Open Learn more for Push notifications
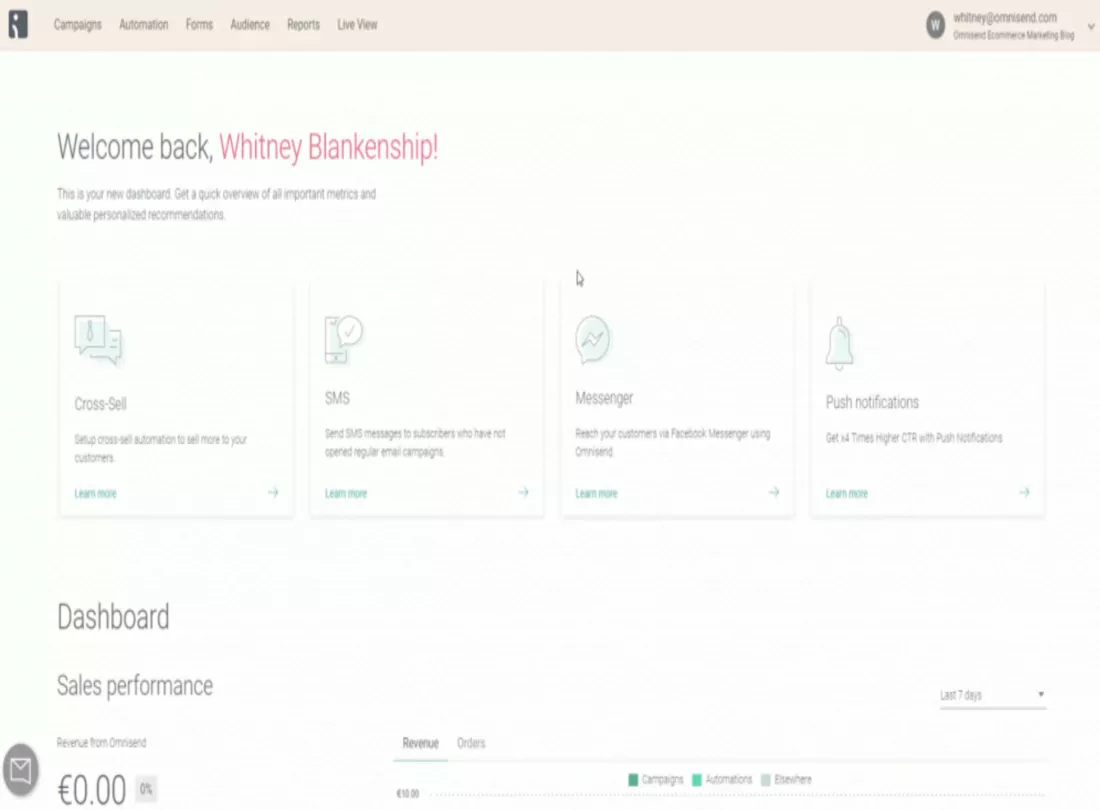The image size is (1100, 810). click(x=847, y=493)
